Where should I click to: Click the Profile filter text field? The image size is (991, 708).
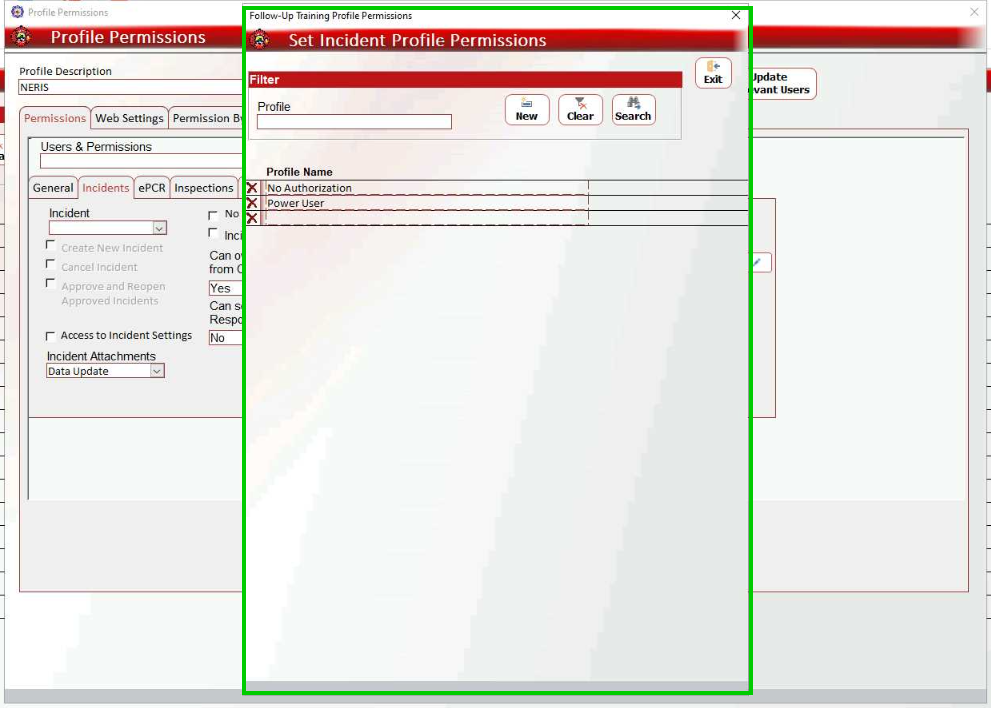point(354,122)
